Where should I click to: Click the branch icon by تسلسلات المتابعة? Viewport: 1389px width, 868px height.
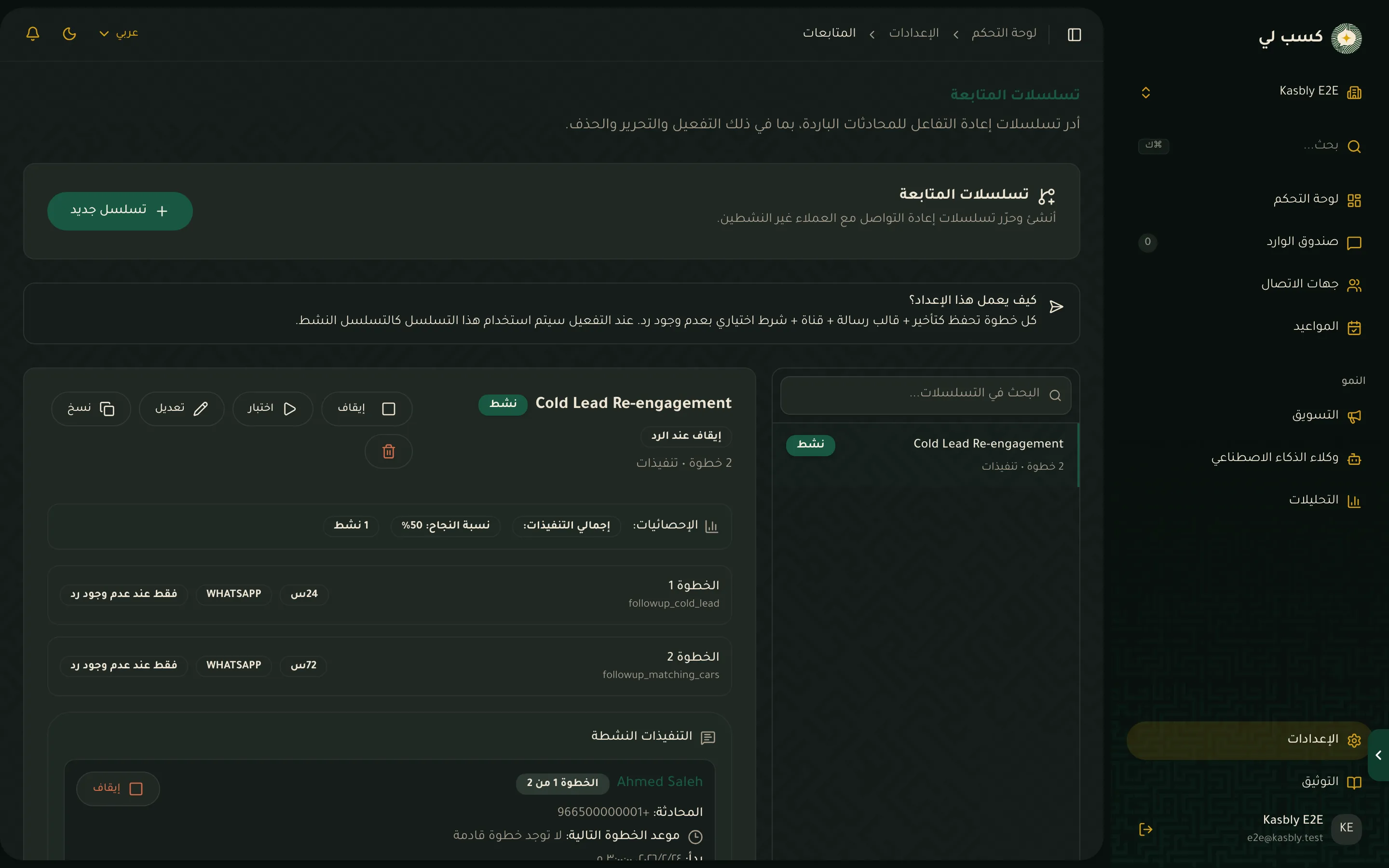click(1047, 196)
